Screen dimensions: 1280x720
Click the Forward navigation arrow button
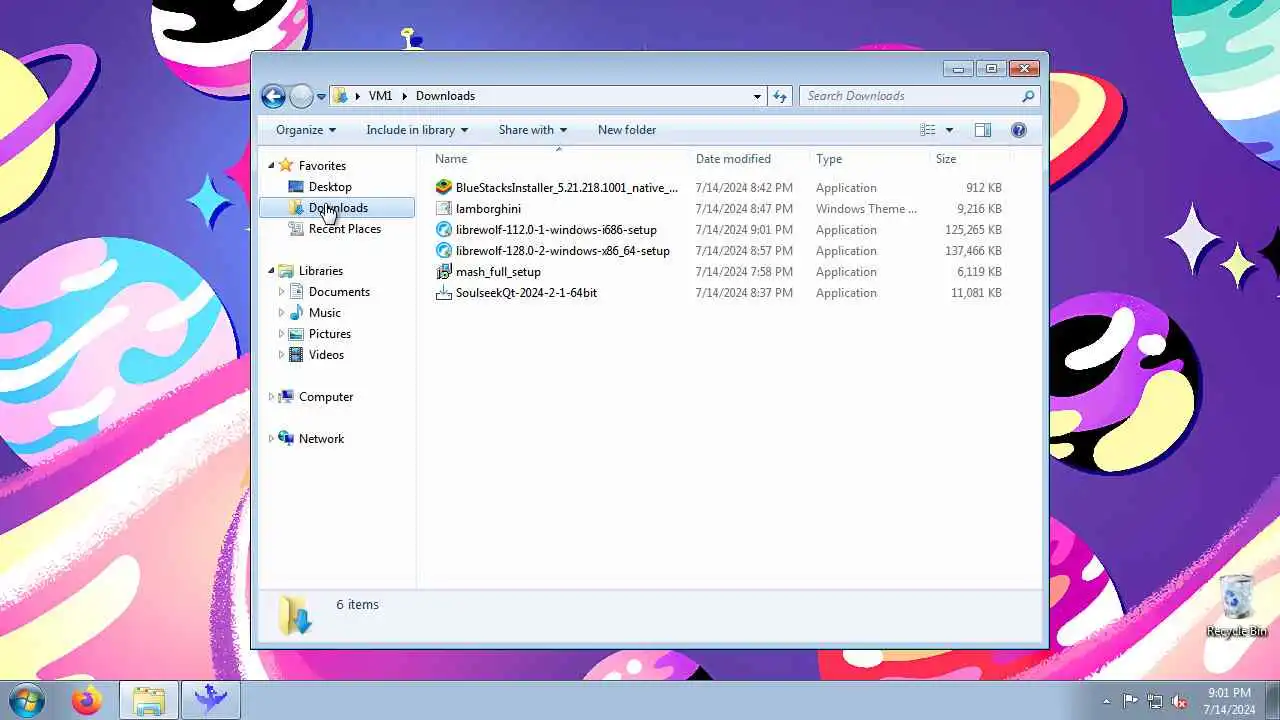(301, 96)
